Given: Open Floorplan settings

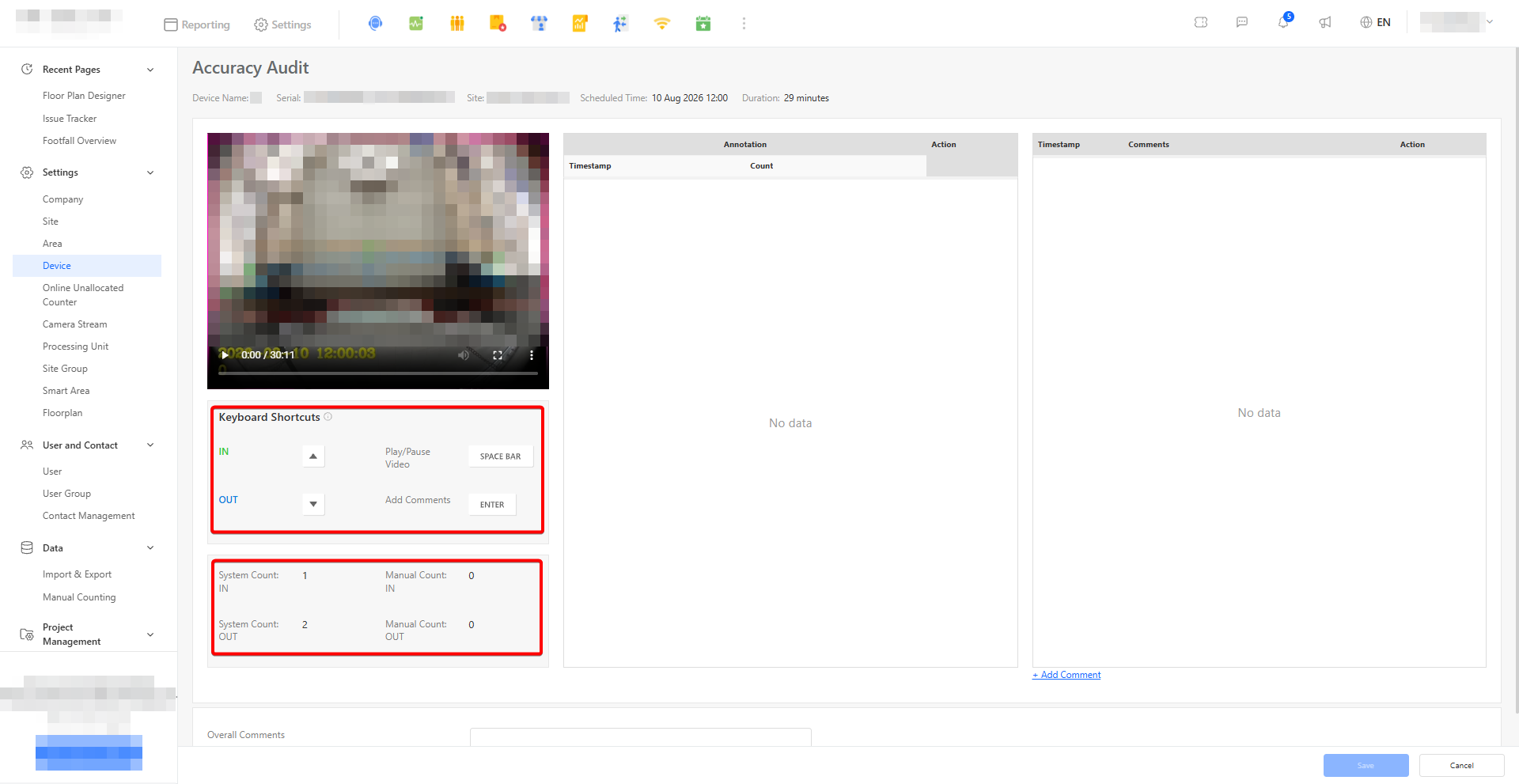Looking at the screenshot, I should pyautogui.click(x=63, y=413).
